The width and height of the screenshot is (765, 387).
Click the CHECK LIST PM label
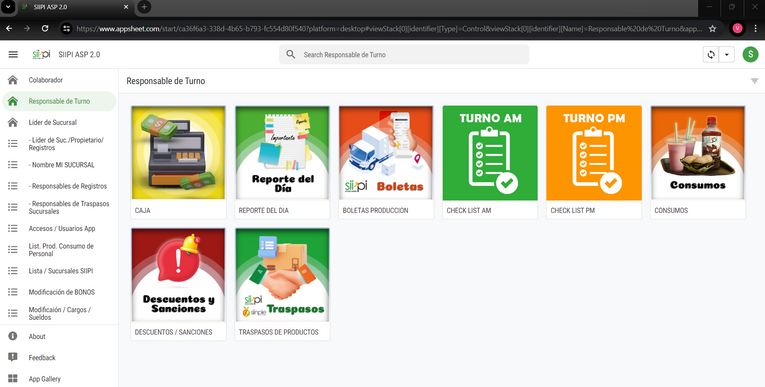(x=573, y=210)
